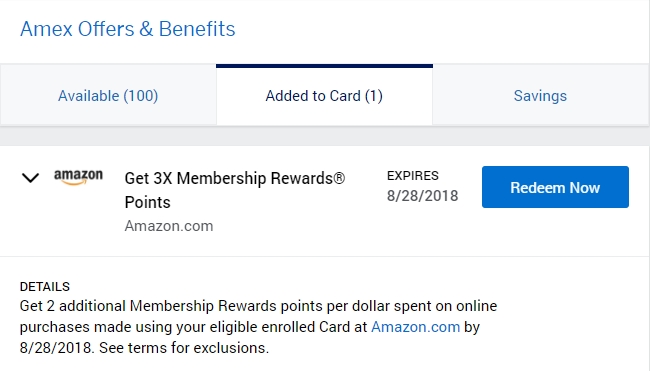Click the word Points in the offer title

[148, 202]
